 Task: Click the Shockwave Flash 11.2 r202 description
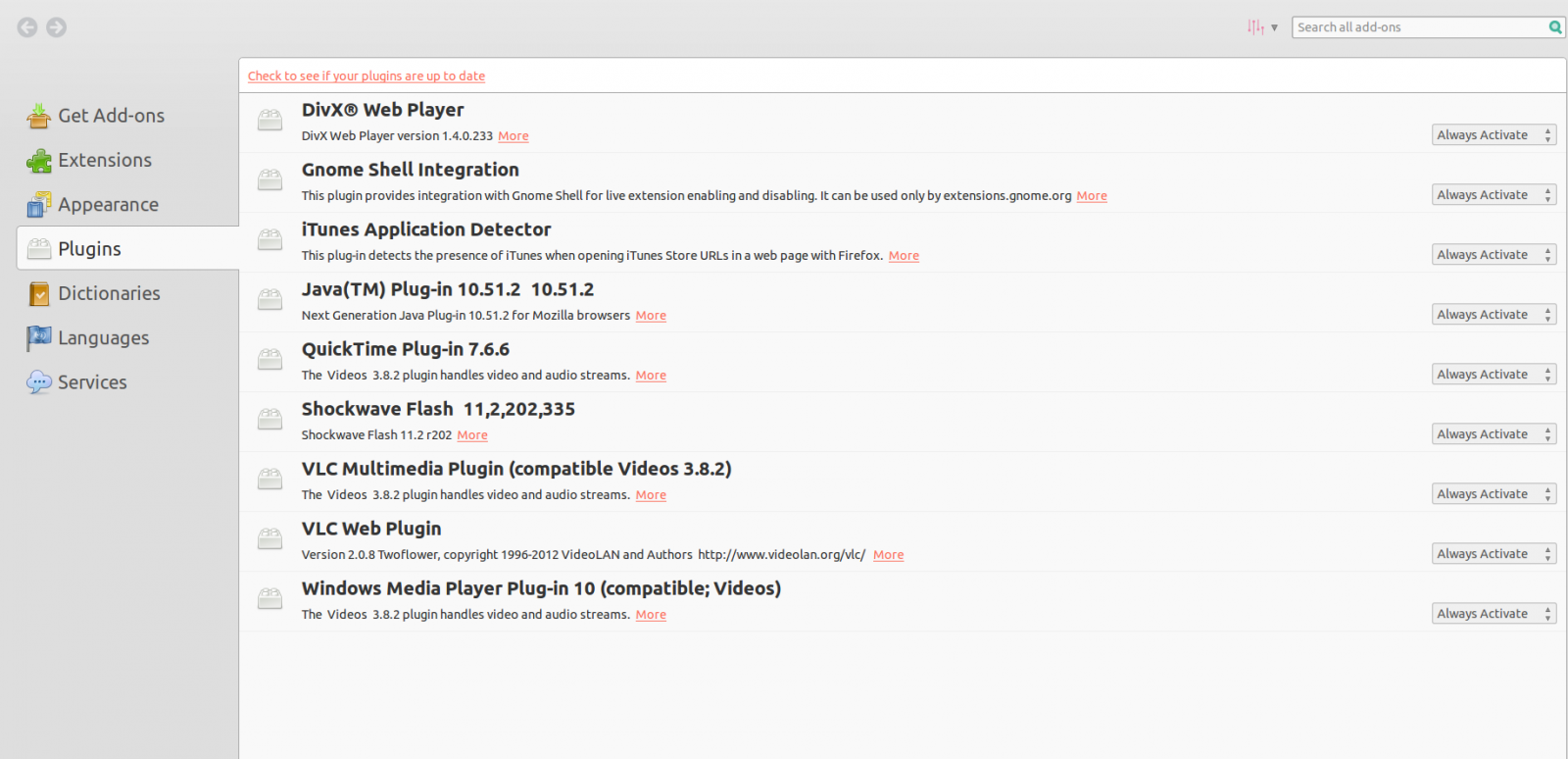coord(376,435)
